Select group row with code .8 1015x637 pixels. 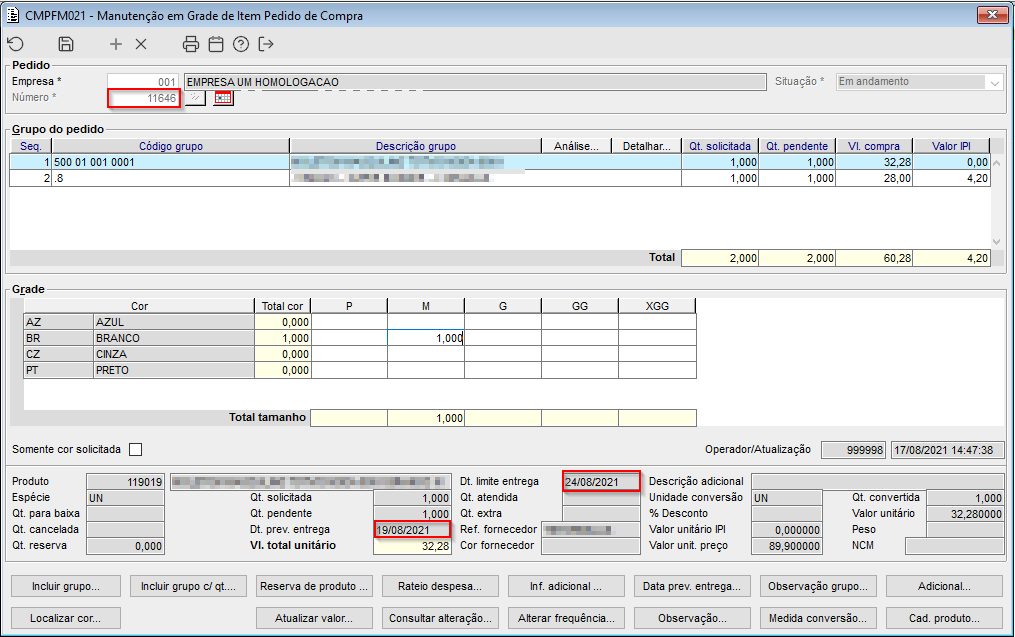pos(499,178)
